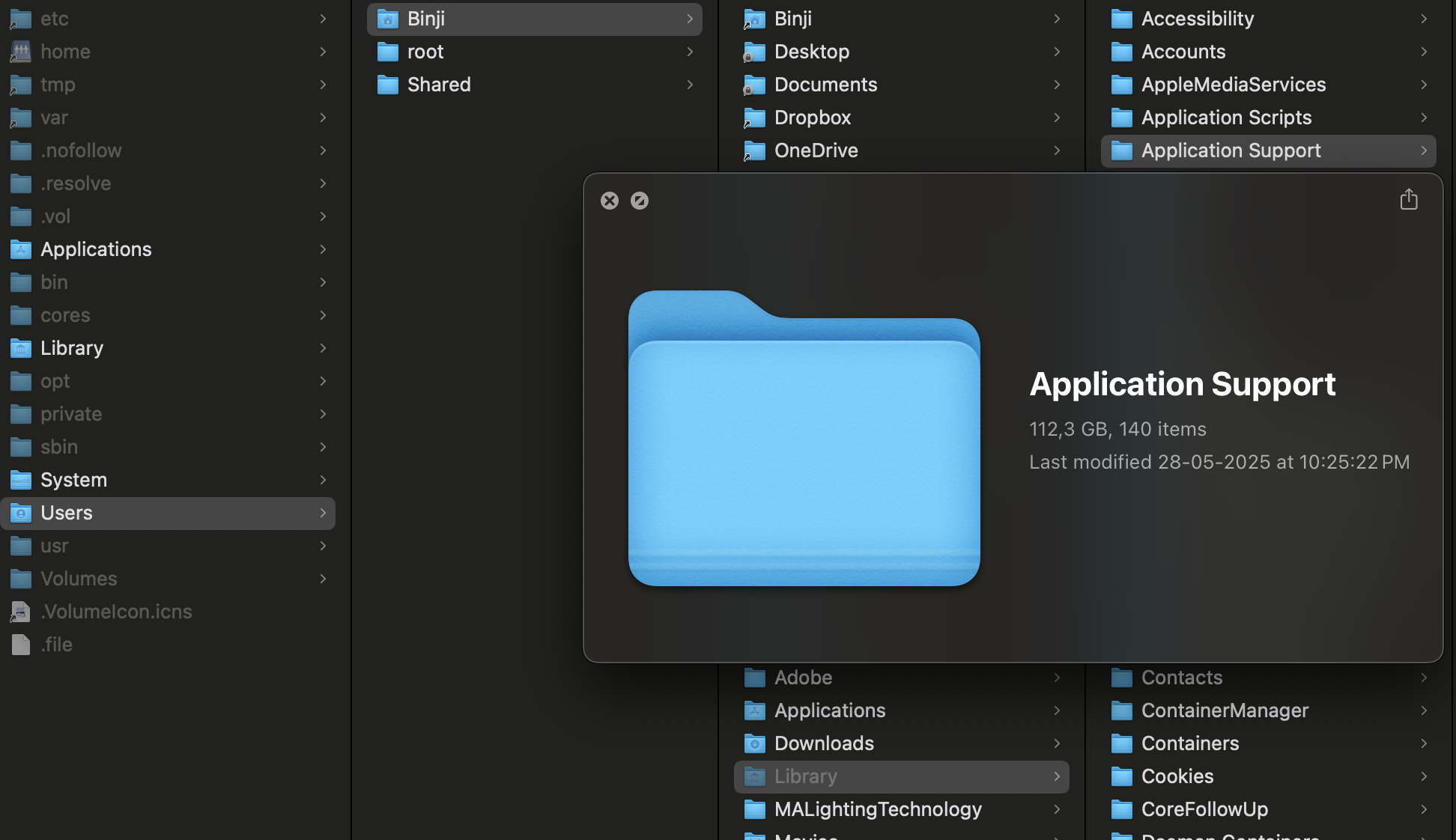Expand the Containers folder chevron

(x=1423, y=743)
